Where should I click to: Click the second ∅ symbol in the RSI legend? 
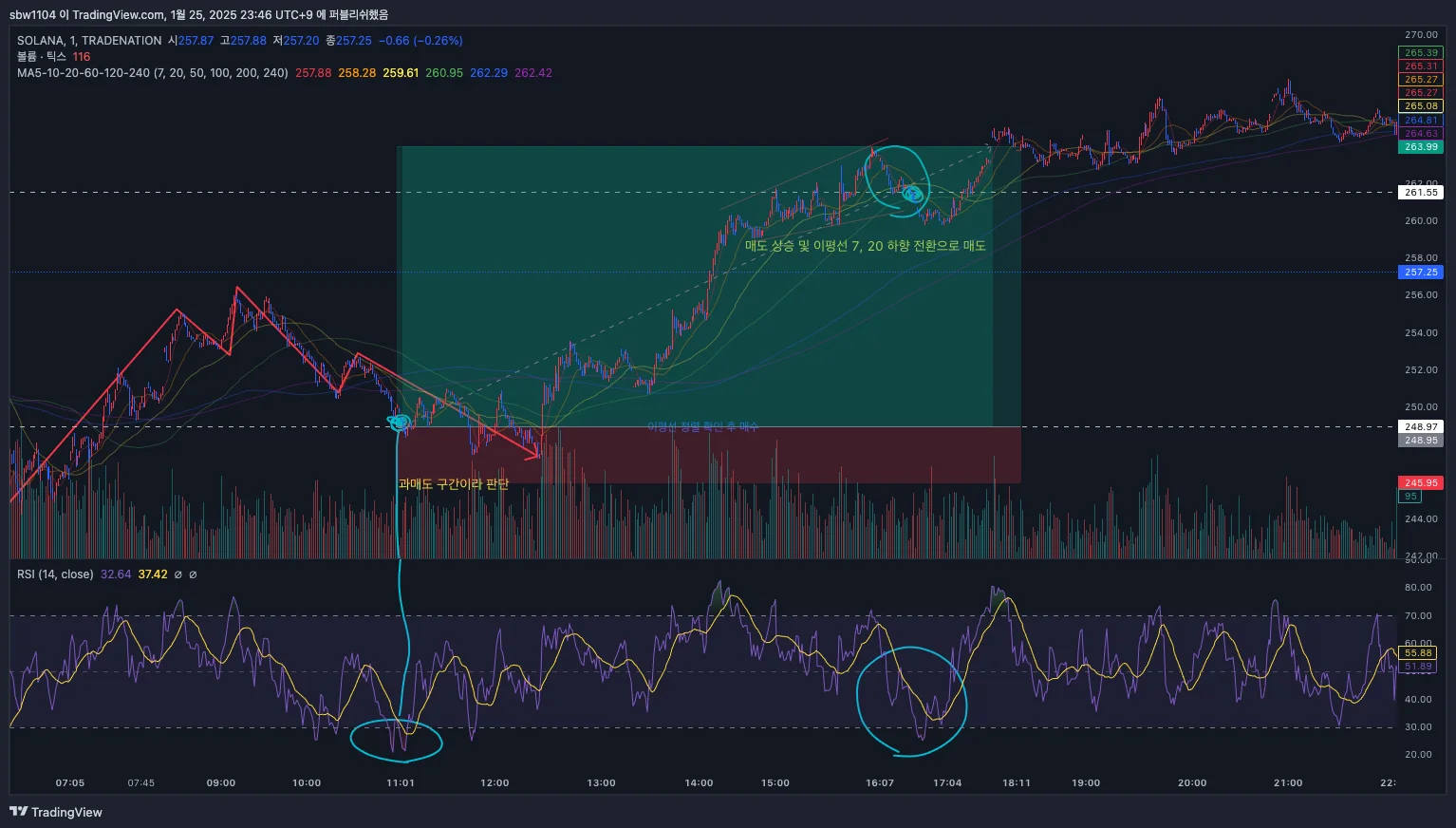[x=193, y=574]
